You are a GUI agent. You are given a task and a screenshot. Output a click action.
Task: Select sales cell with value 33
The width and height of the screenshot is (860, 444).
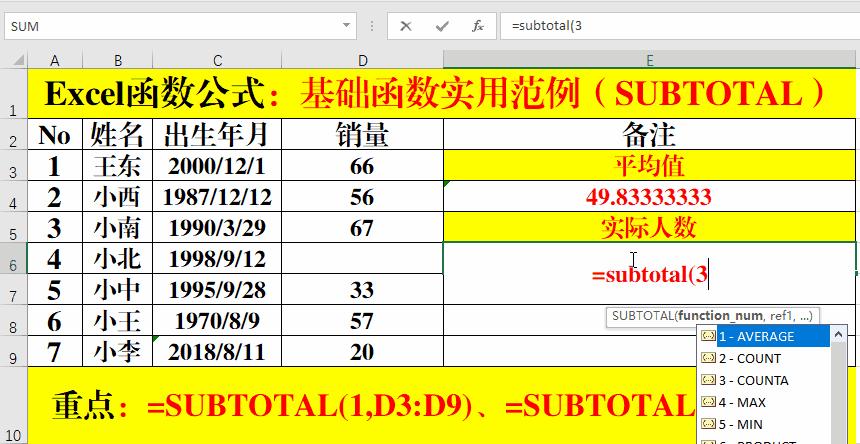click(x=362, y=289)
